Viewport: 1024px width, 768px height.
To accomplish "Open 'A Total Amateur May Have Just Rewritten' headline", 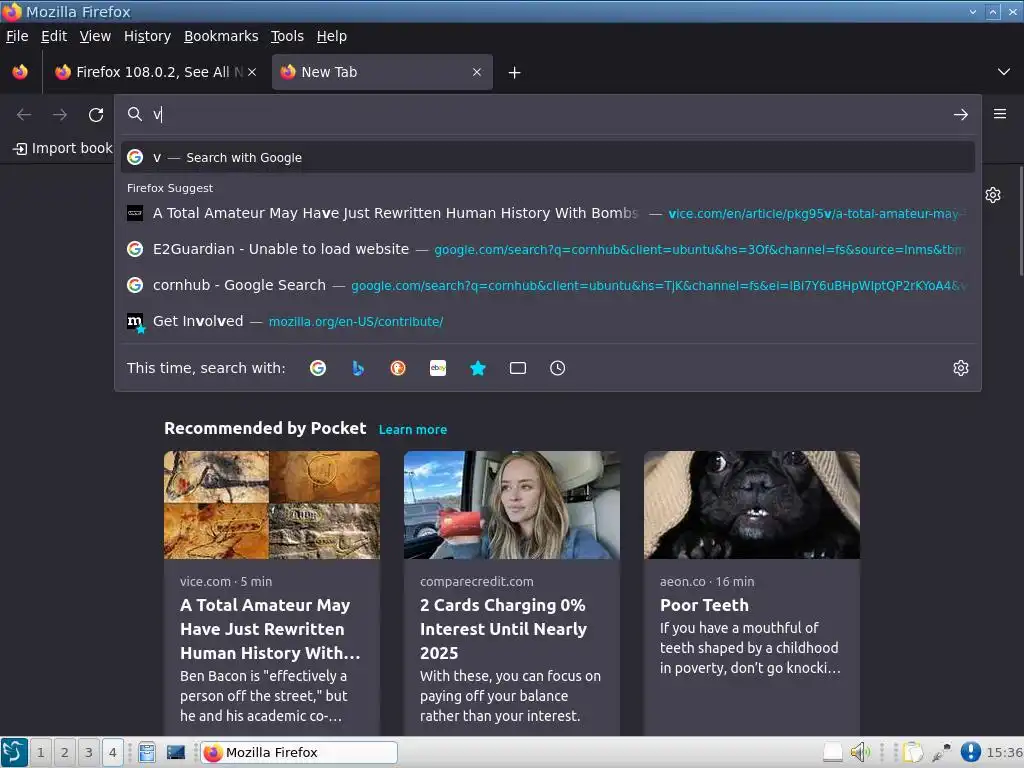I will point(270,629).
